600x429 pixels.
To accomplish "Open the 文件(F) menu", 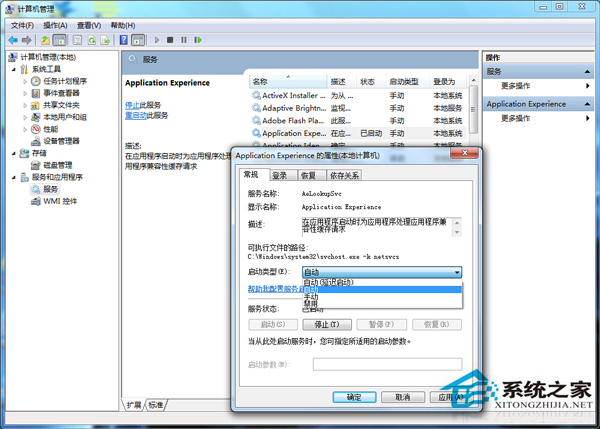I will pyautogui.click(x=23, y=26).
